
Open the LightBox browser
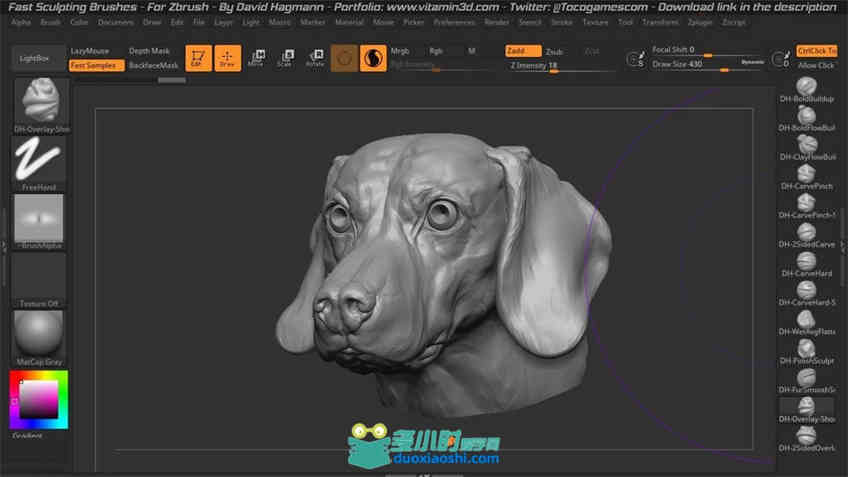34,58
